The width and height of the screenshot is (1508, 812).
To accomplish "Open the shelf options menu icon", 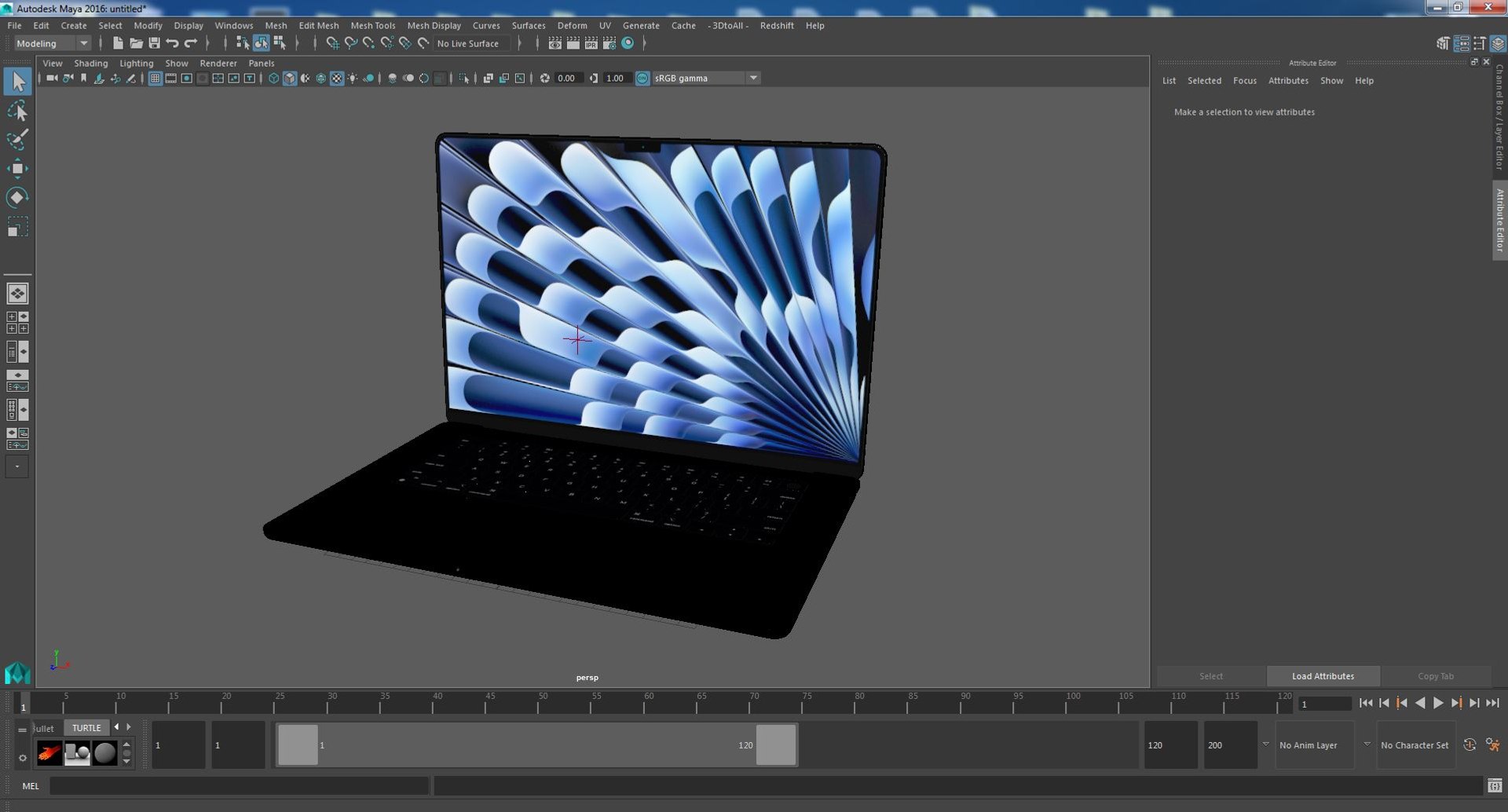I will click(22, 758).
